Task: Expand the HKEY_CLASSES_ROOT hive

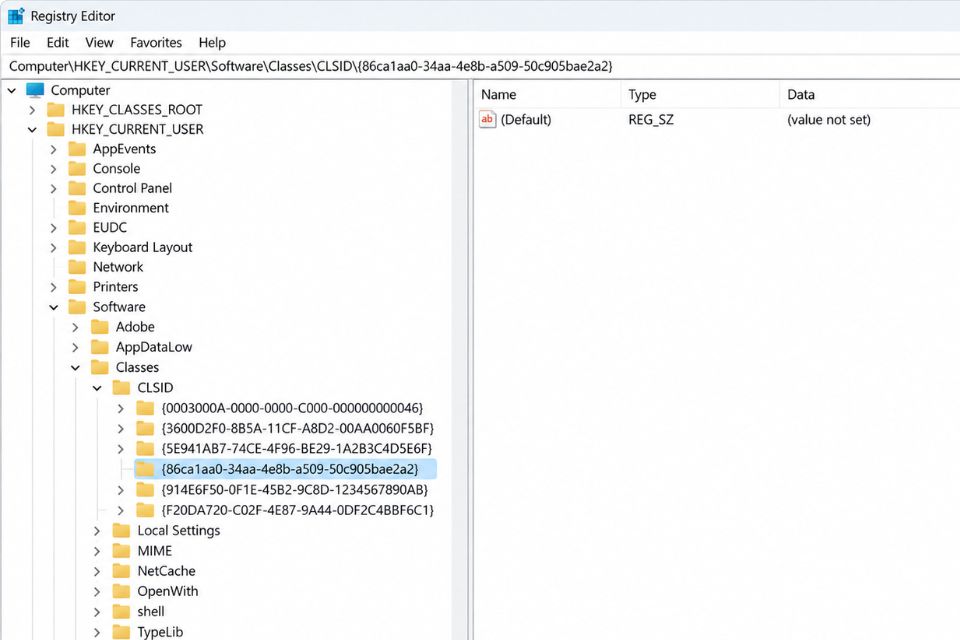Action: (x=32, y=110)
